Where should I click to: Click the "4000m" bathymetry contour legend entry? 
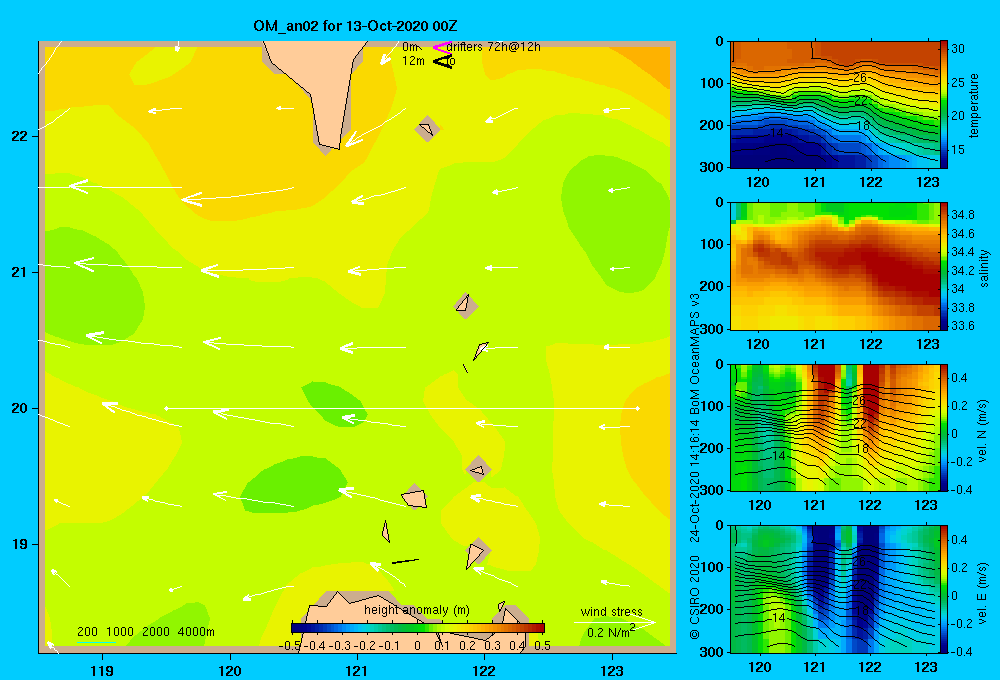point(196,632)
